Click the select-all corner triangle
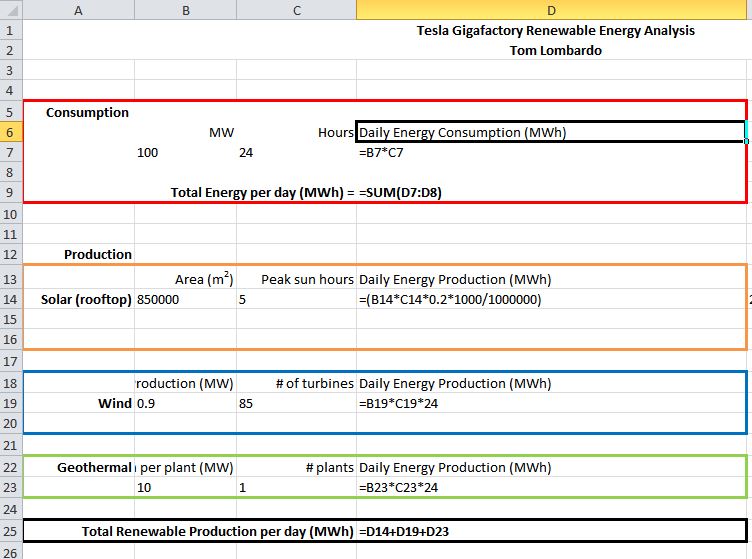Viewport: 752px width, 559px height. (x=12, y=10)
